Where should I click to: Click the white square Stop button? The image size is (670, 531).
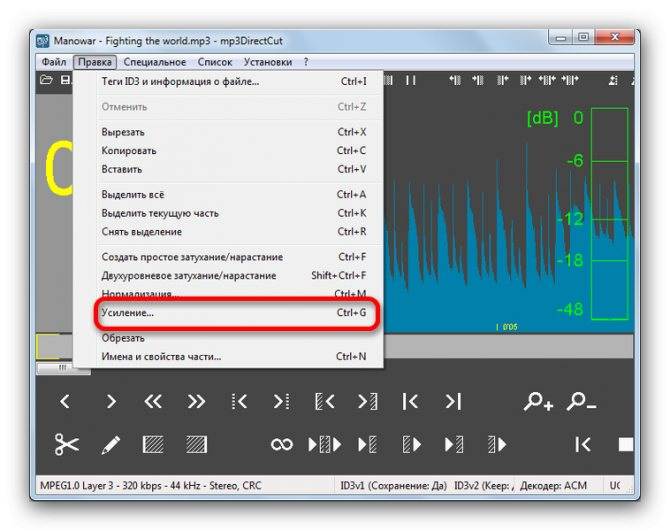coord(626,444)
